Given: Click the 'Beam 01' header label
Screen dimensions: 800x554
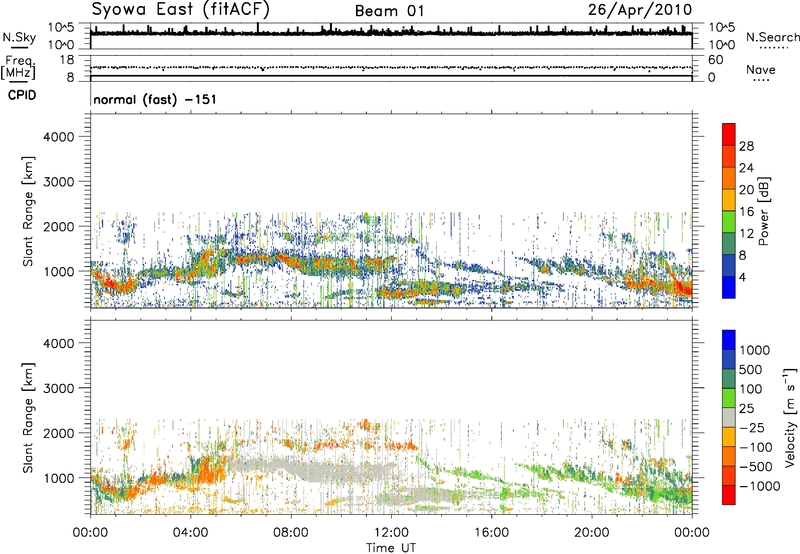Looking at the screenshot, I should tap(389, 11).
